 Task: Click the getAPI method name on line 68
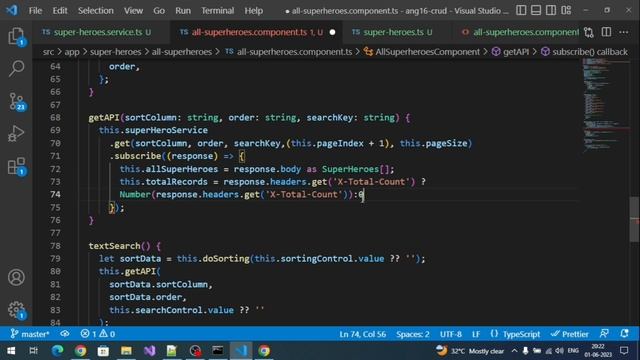[103, 118]
